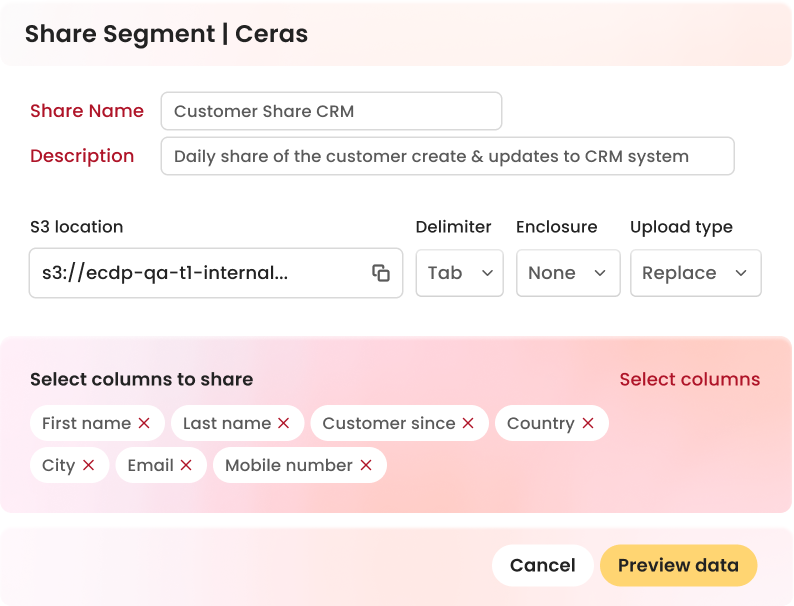
Task: Remove the Customer since column chip
Action: click(468, 424)
